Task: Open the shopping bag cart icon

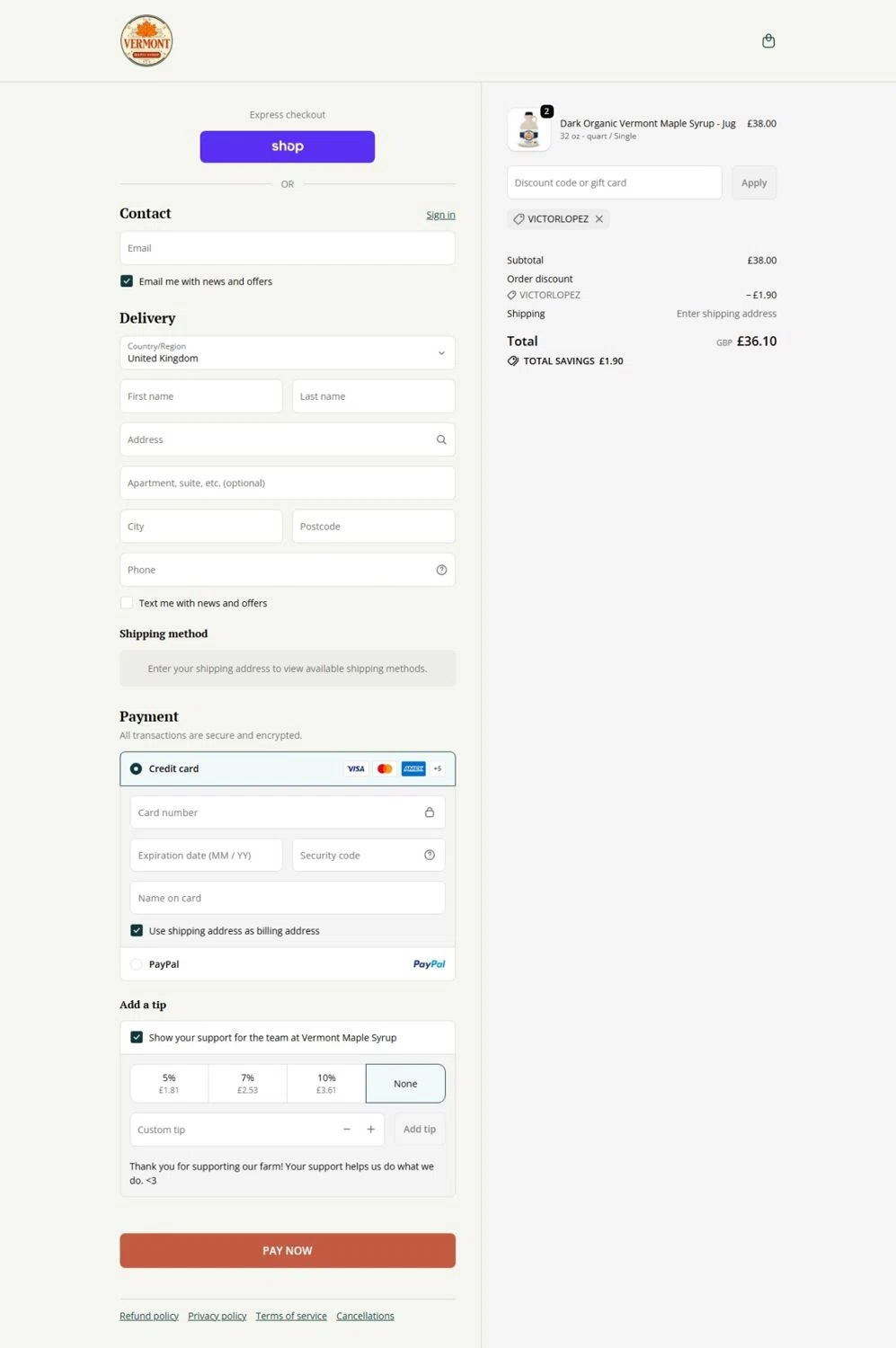Action: click(768, 40)
